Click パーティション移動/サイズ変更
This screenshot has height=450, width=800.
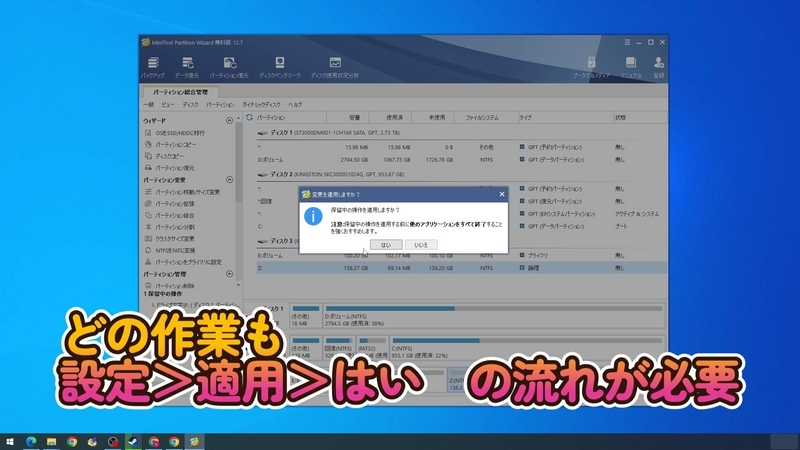tap(182, 192)
